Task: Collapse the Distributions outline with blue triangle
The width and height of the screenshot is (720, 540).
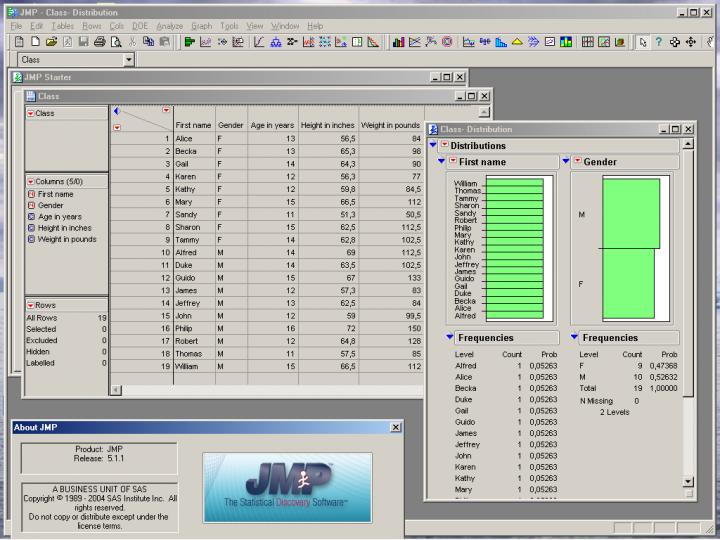Action: (431, 146)
